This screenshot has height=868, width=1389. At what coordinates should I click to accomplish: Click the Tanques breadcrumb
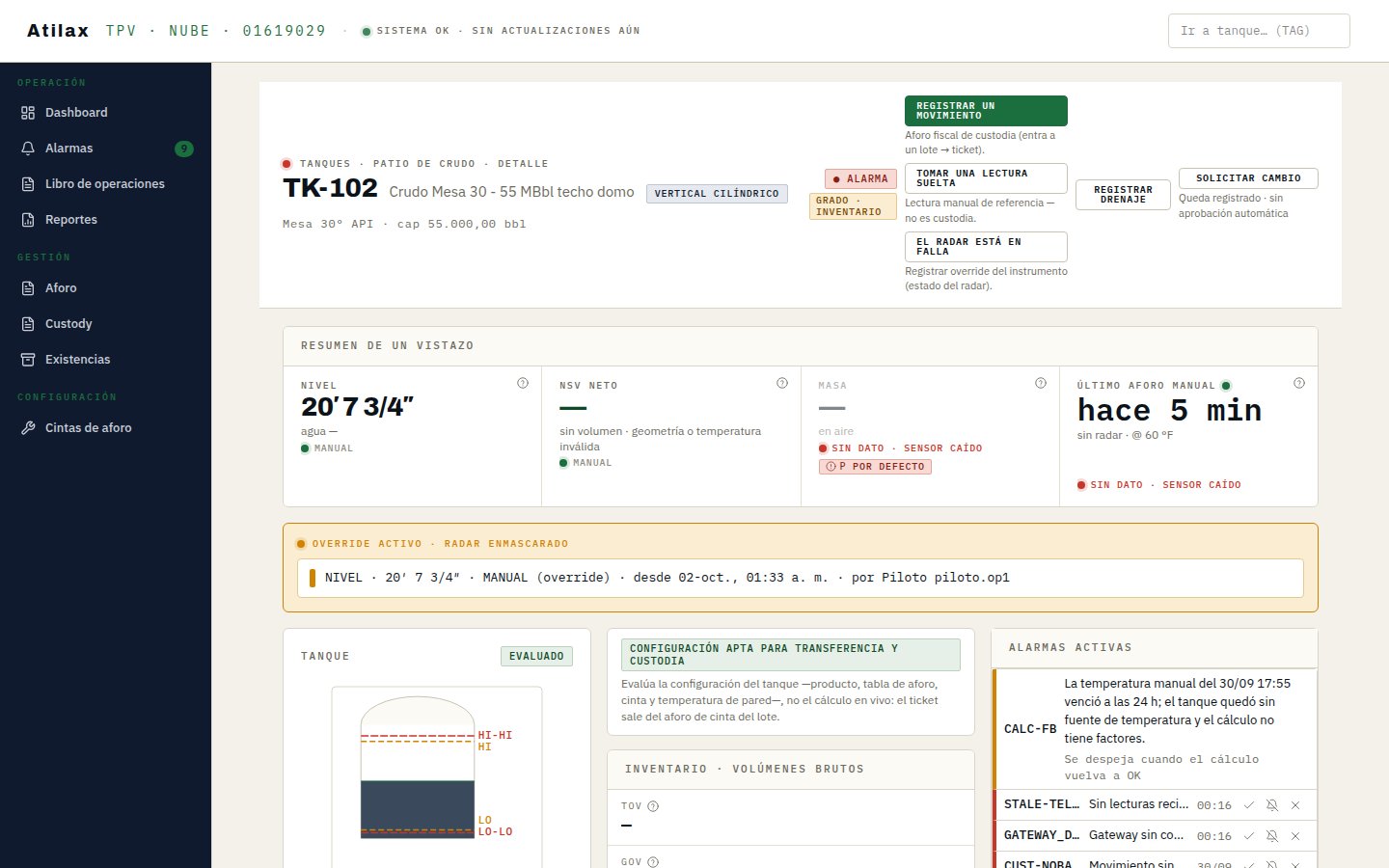[325, 164]
